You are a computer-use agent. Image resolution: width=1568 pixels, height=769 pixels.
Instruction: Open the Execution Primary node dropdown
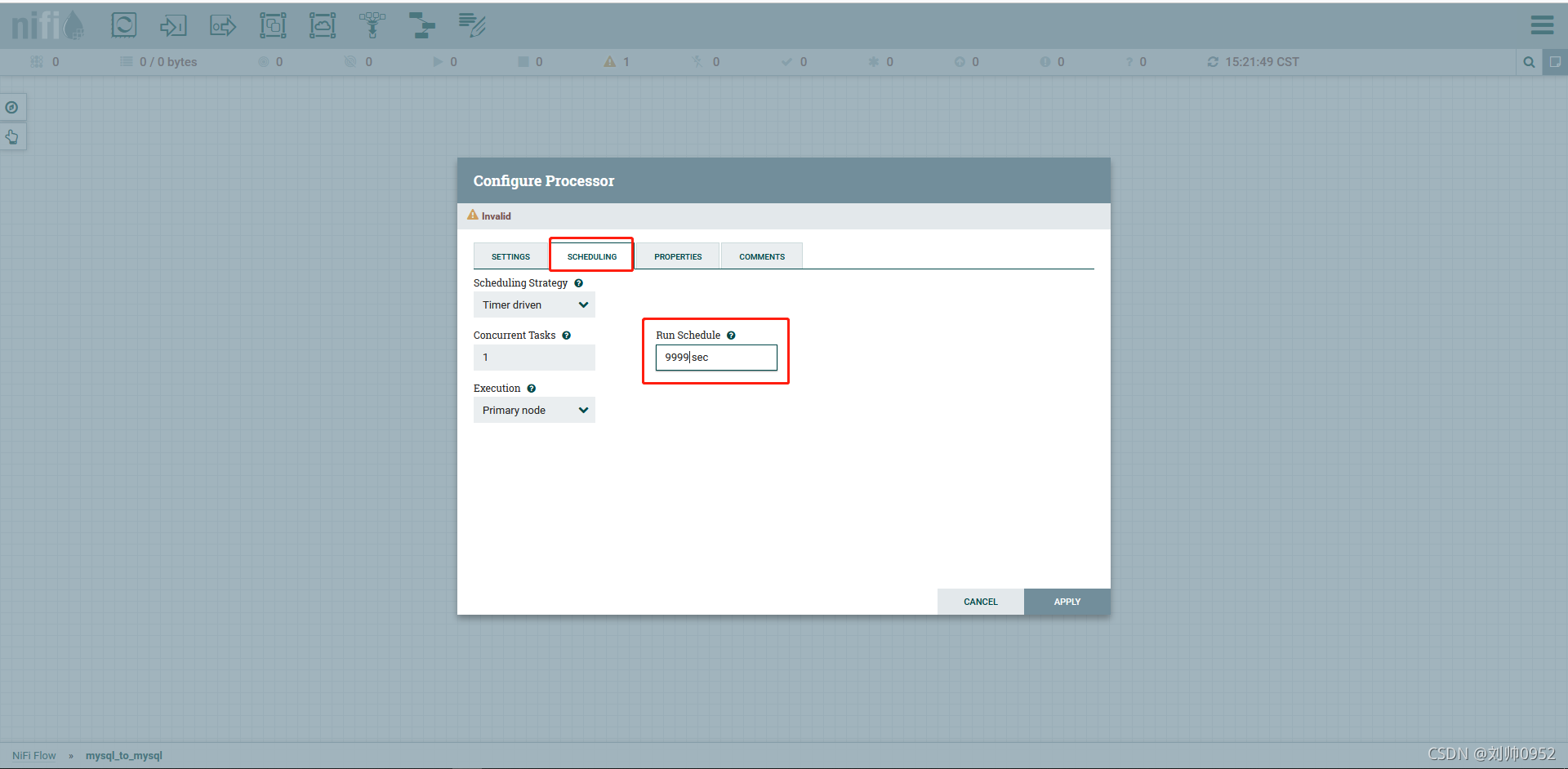click(x=534, y=411)
